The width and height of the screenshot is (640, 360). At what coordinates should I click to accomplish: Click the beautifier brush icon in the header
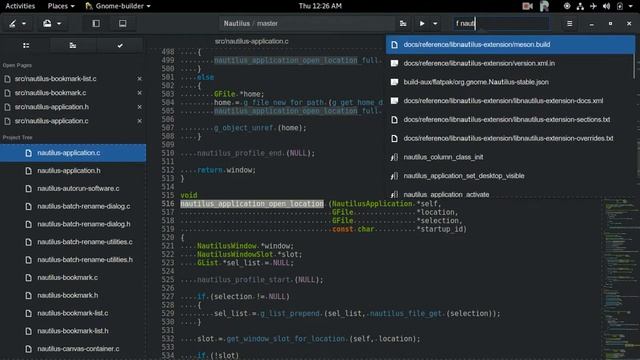pyautogui.click(x=13, y=24)
